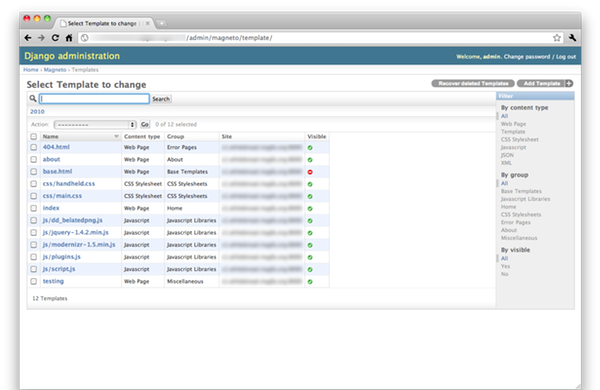
Task: Check the css/handheld.css checkbox
Action: click(x=34, y=184)
